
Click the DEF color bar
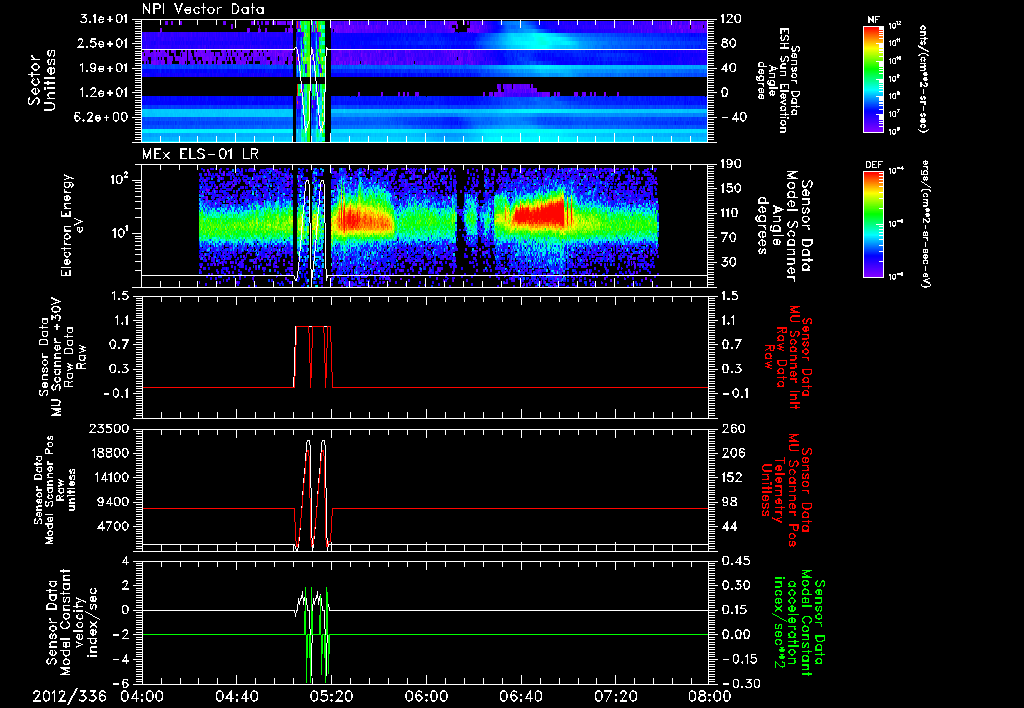coord(874,223)
